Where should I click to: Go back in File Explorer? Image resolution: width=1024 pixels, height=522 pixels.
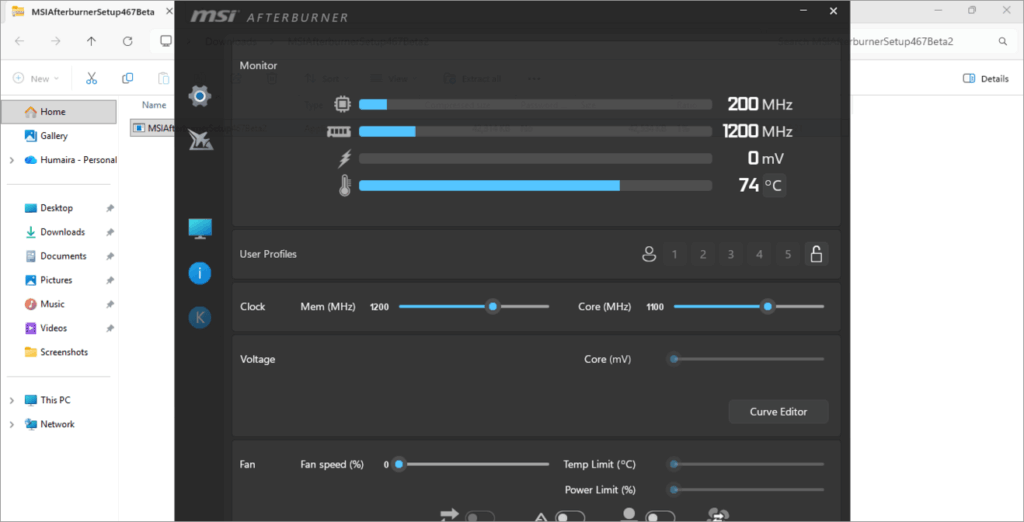click(20, 41)
